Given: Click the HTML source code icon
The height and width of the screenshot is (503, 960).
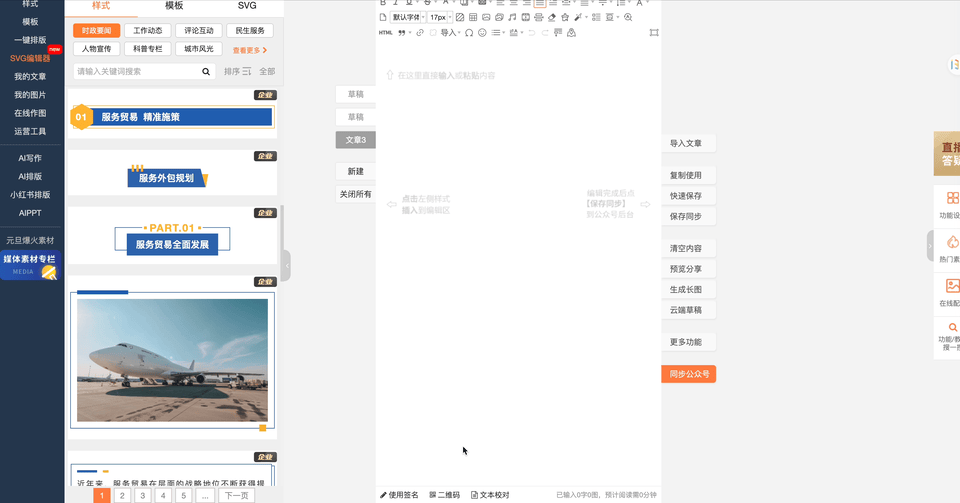Looking at the screenshot, I should (385, 33).
